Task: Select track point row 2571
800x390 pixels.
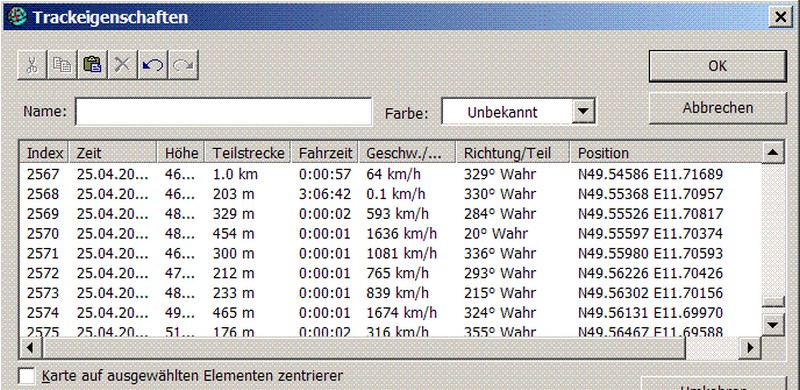Action: [x=391, y=254]
